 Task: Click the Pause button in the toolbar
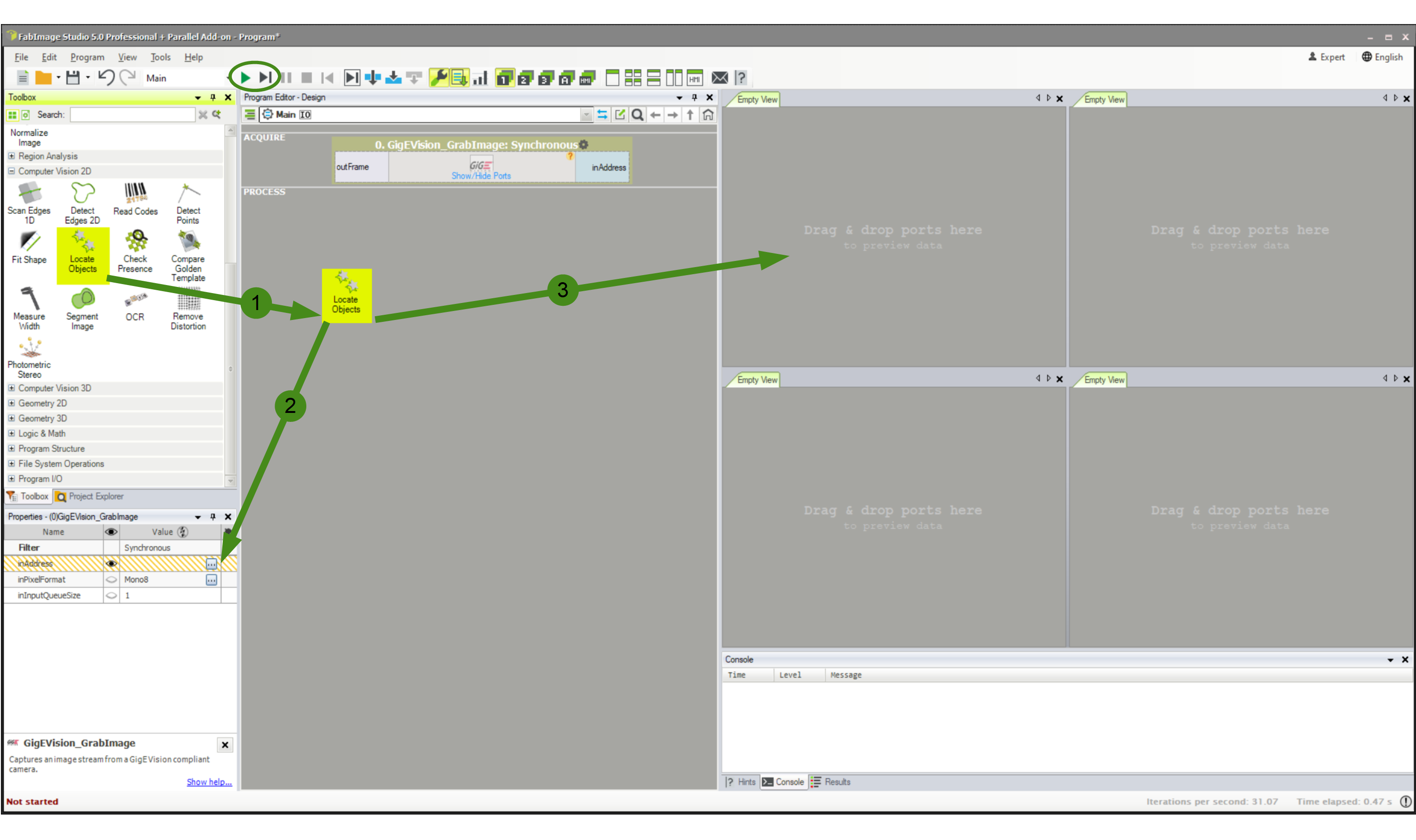[287, 77]
